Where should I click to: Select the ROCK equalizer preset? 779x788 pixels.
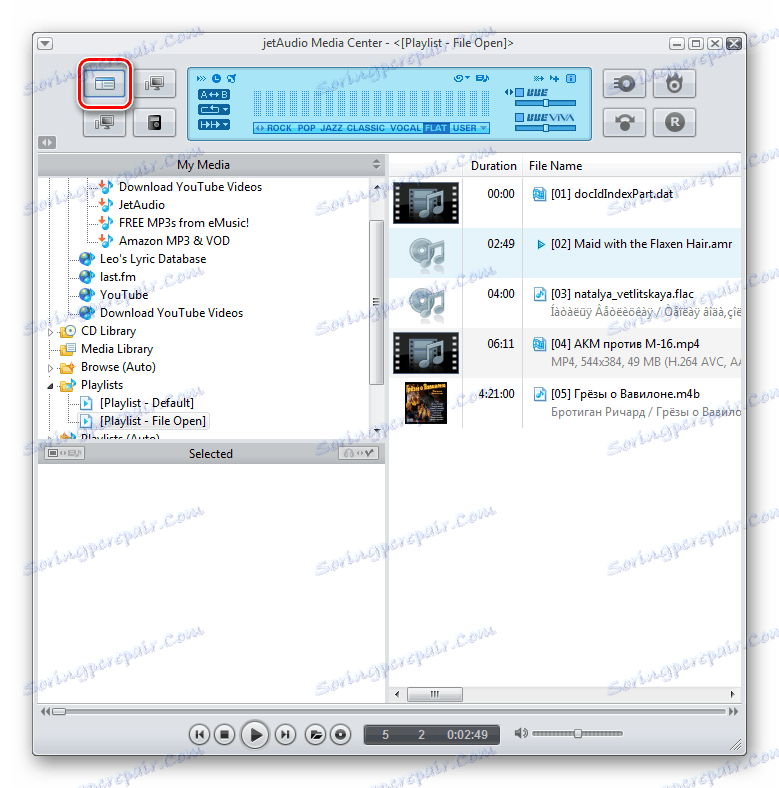279,128
